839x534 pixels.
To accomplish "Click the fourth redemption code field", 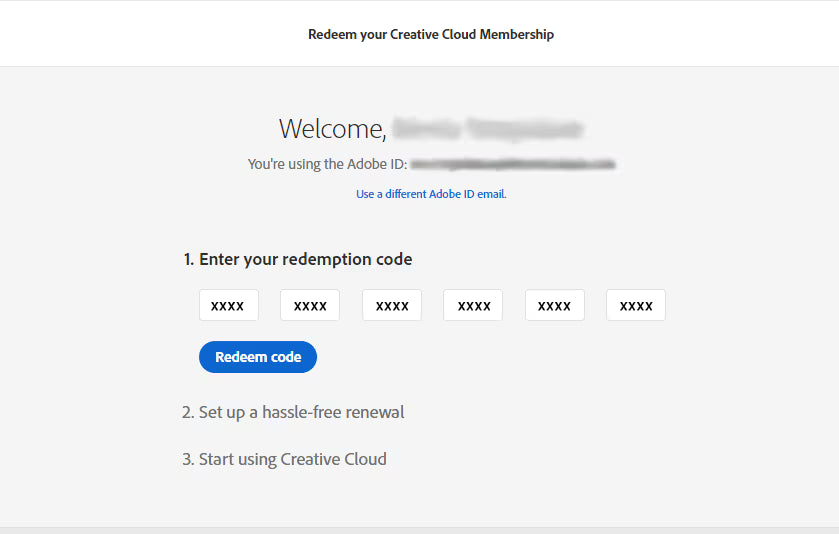I will (473, 305).
